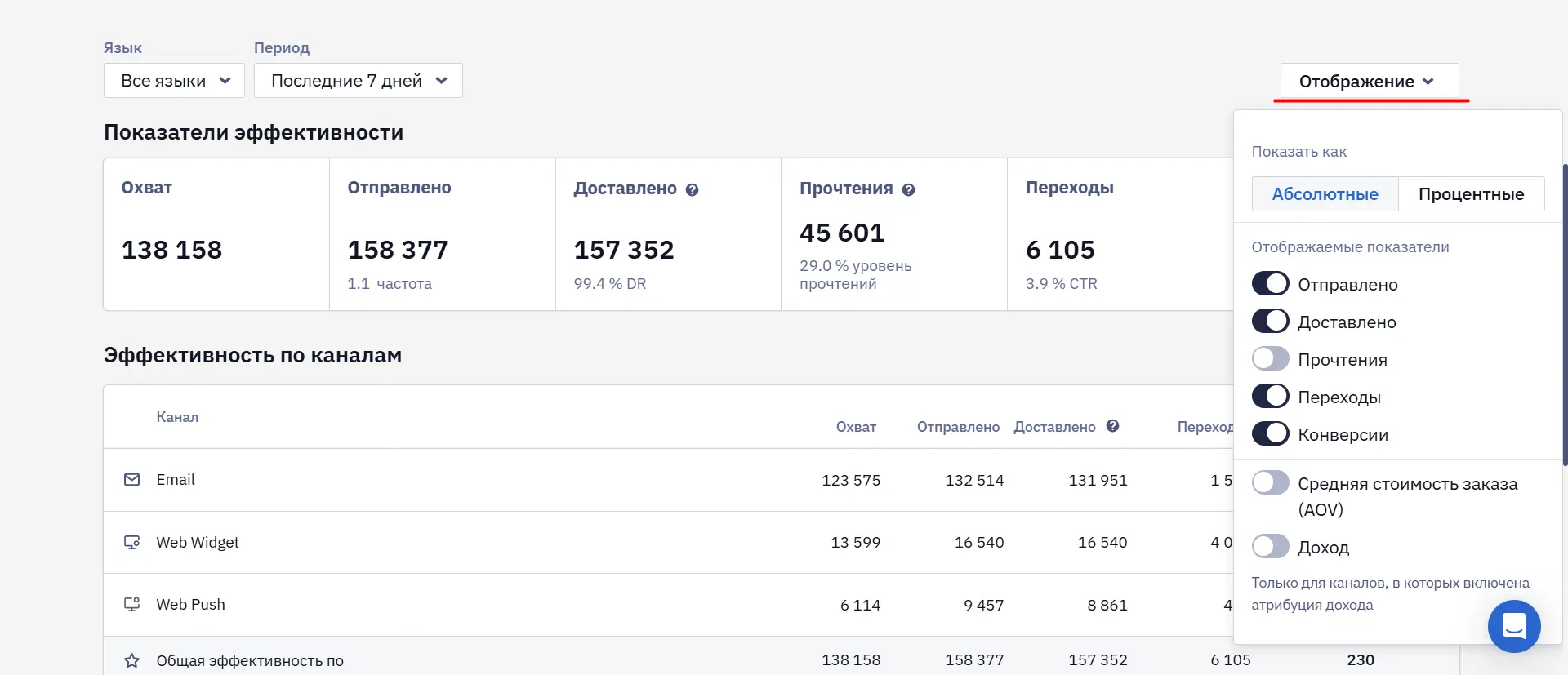Click the Web Widget channel icon
The height and width of the screenshot is (675, 1568).
pyautogui.click(x=131, y=542)
